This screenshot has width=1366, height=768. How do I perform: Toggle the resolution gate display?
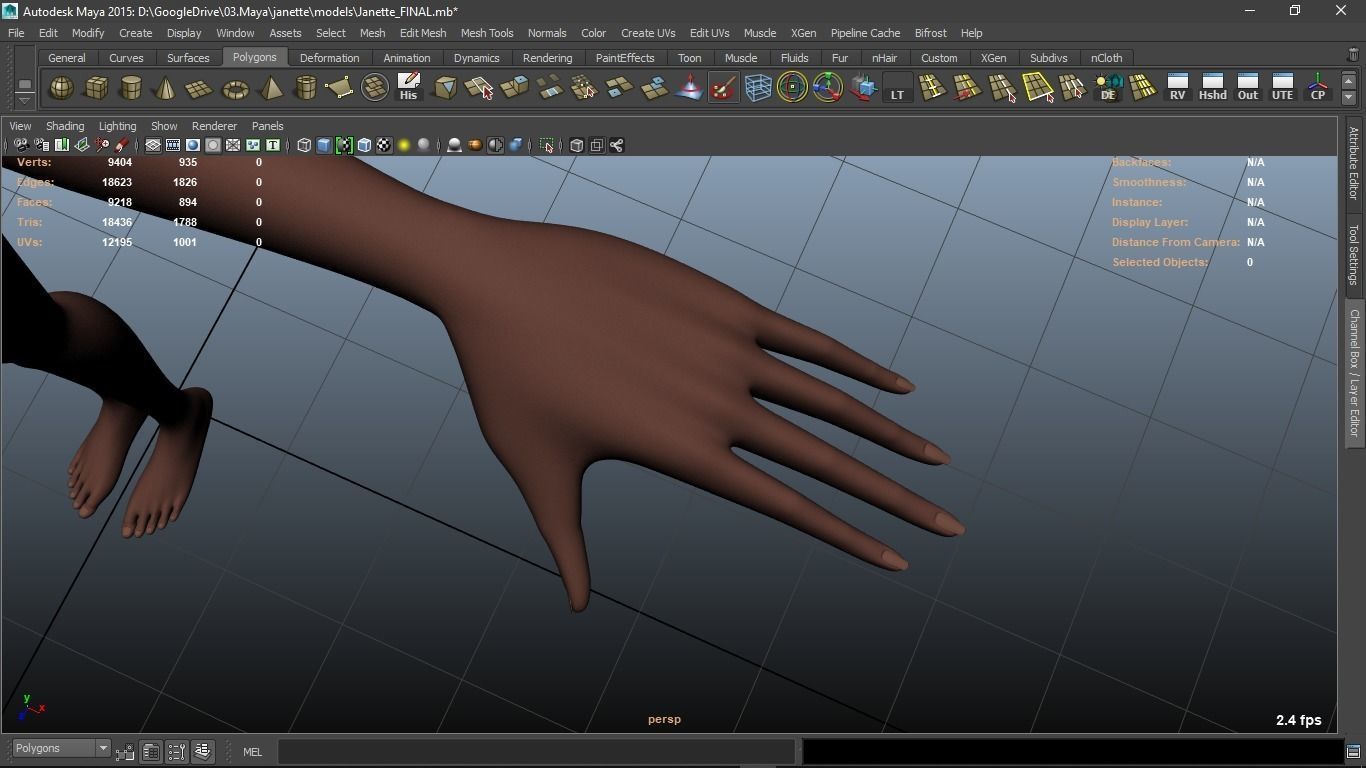pos(193,146)
